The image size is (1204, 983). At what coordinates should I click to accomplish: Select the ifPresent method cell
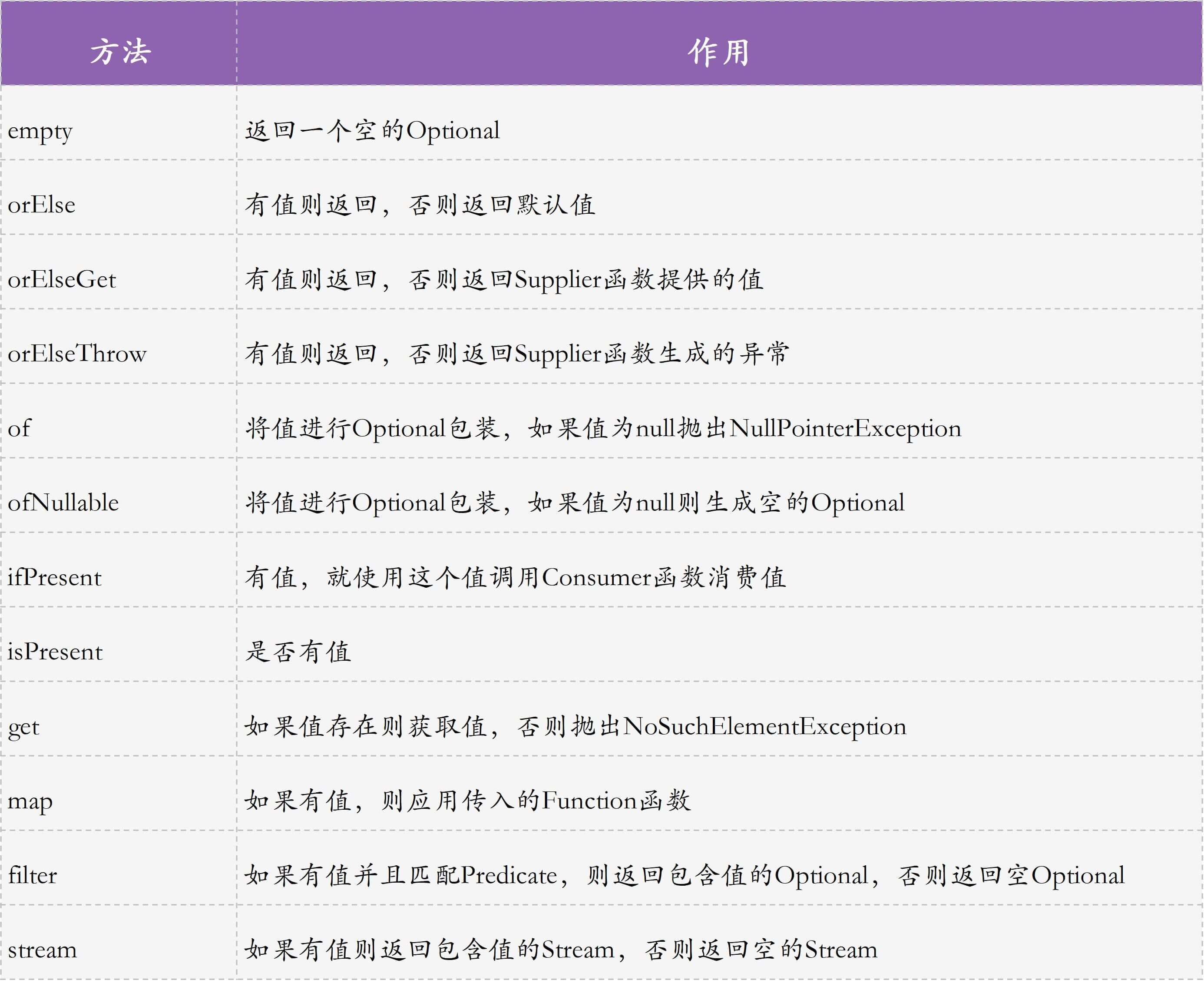(54, 578)
